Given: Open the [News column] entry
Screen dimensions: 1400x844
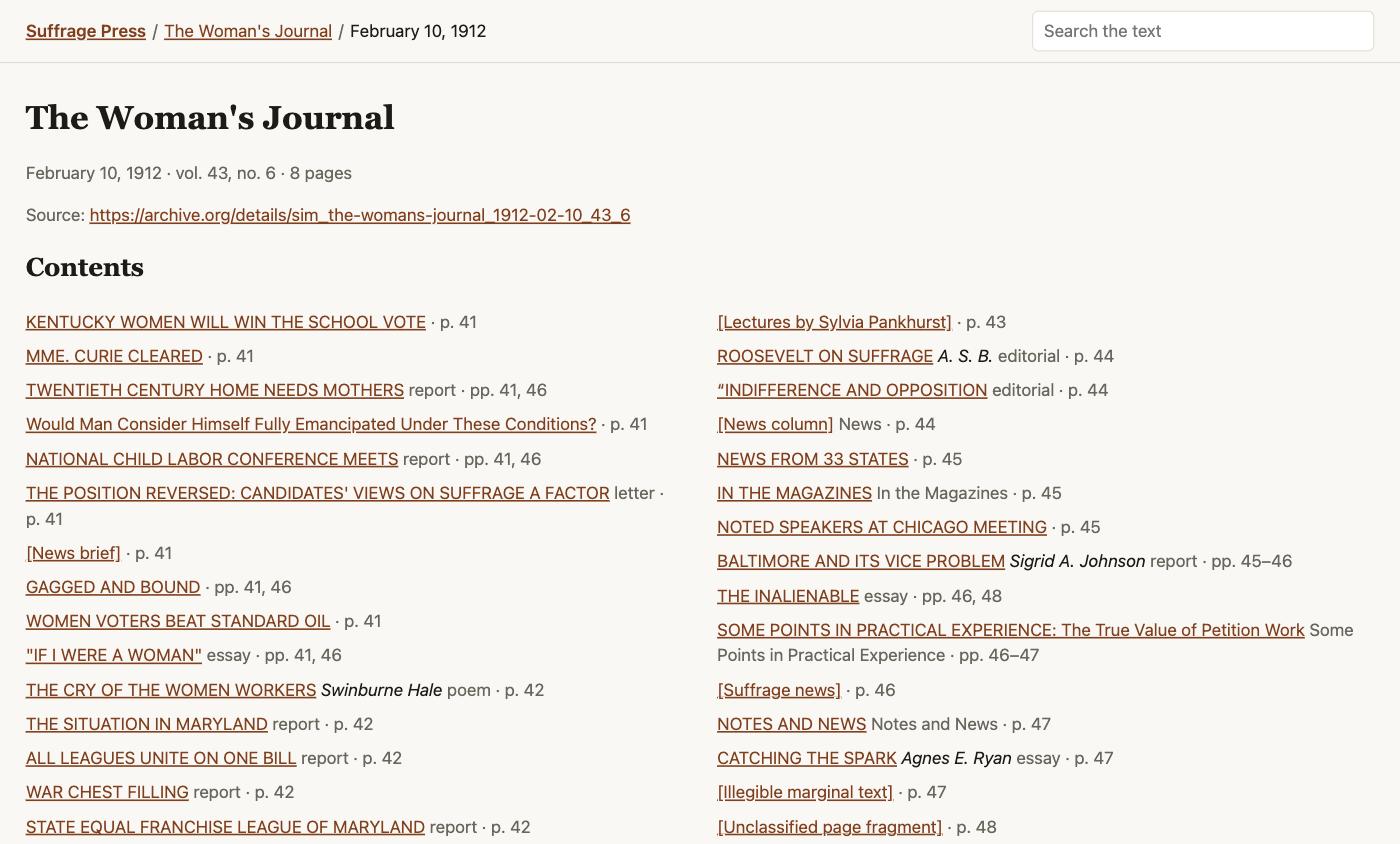Looking at the screenshot, I should [x=775, y=424].
